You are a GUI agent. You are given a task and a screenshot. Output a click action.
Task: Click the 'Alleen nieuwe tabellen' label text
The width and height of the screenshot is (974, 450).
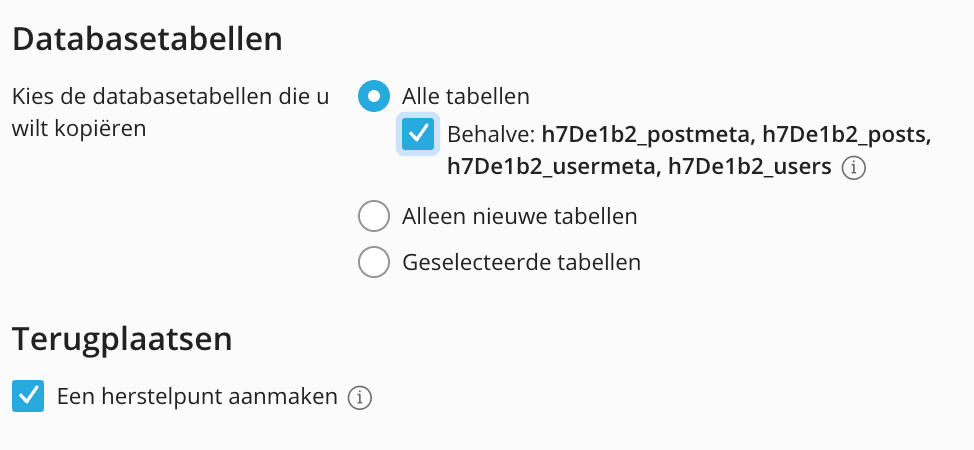pyautogui.click(x=519, y=216)
